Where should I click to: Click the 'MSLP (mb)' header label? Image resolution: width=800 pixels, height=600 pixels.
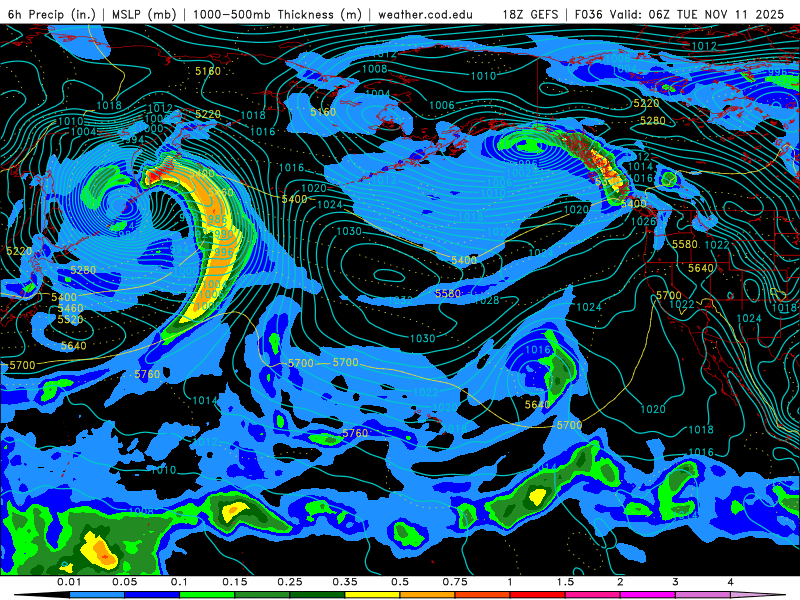click(x=144, y=14)
